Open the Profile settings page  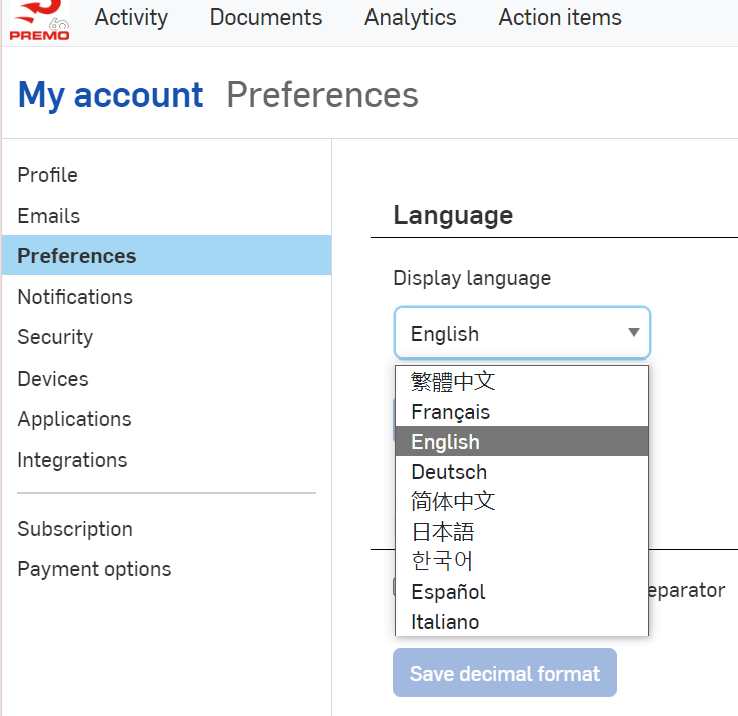click(47, 175)
